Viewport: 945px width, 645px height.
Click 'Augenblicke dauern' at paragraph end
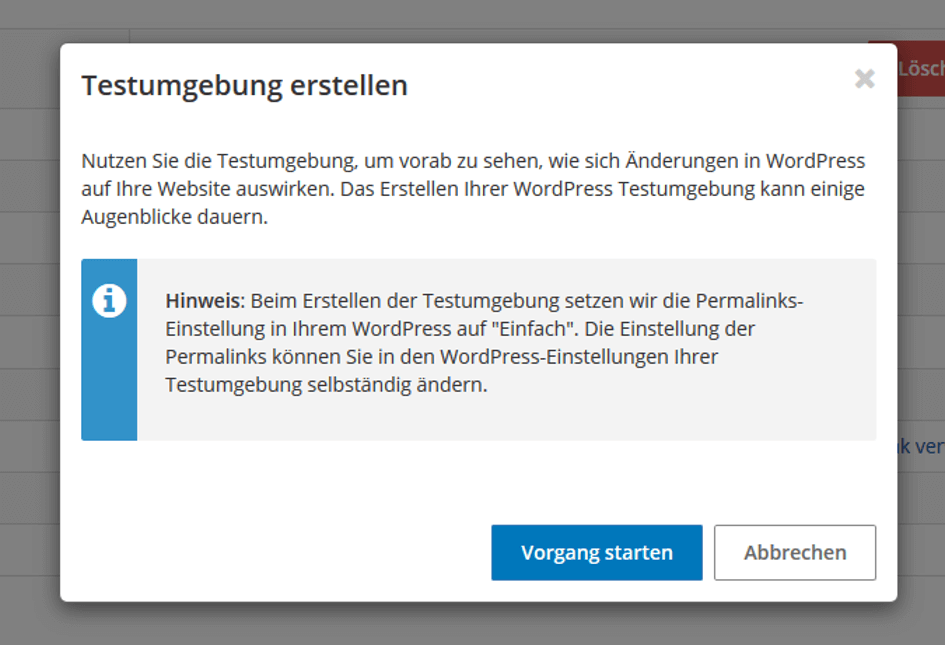[175, 216]
